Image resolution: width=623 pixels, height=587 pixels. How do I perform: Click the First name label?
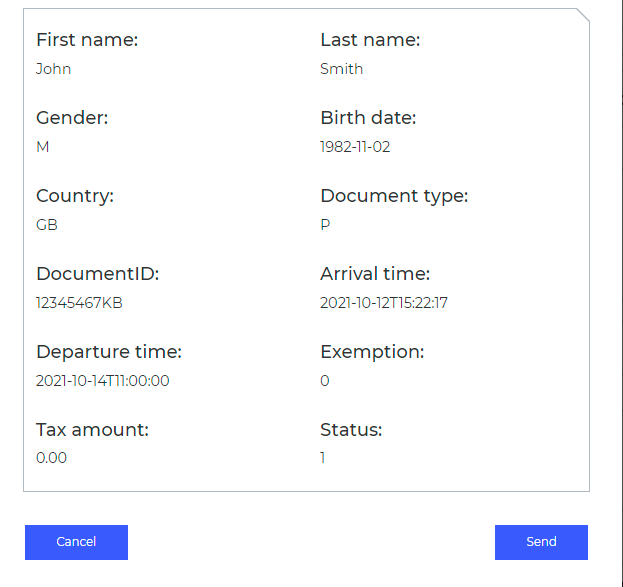[x=87, y=40]
